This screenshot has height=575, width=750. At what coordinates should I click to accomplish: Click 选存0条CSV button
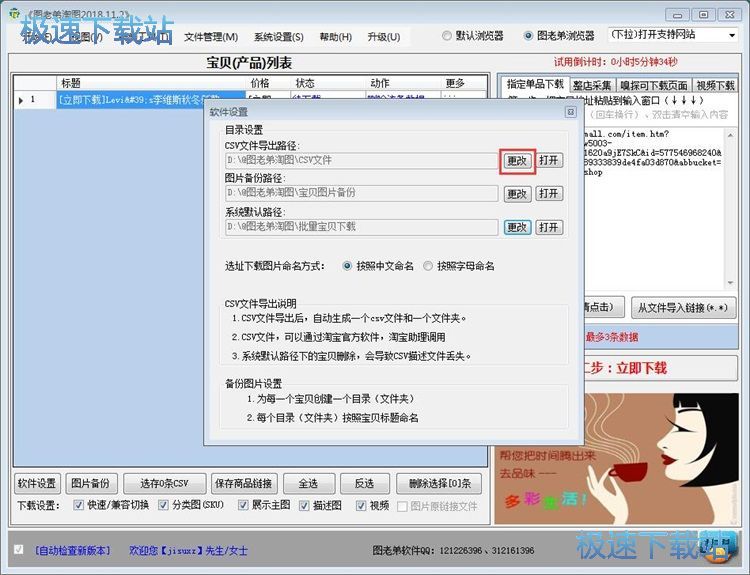164,484
